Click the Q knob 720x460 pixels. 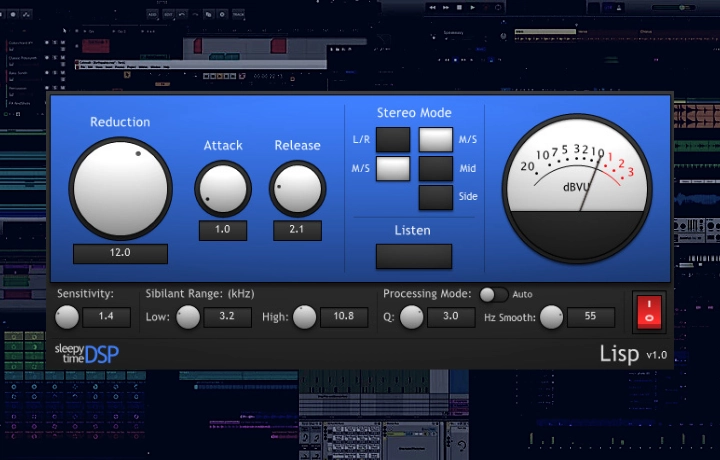click(x=411, y=317)
